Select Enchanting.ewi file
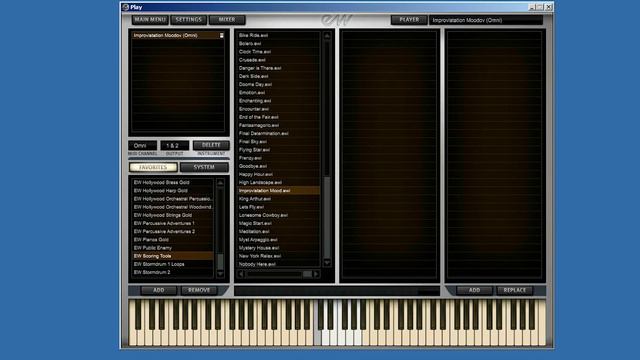 tap(279, 101)
